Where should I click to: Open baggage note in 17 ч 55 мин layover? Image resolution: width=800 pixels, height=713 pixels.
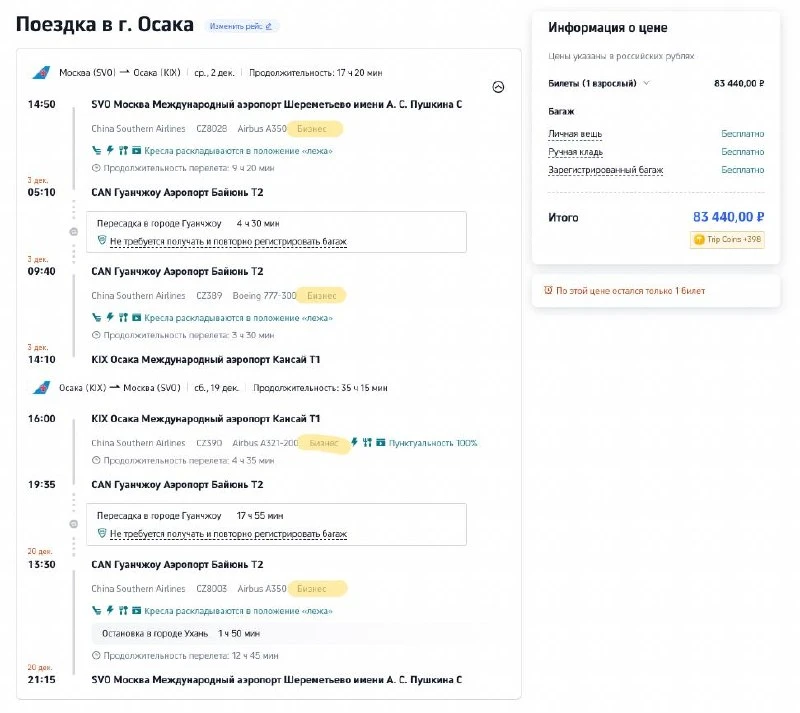click(x=228, y=534)
